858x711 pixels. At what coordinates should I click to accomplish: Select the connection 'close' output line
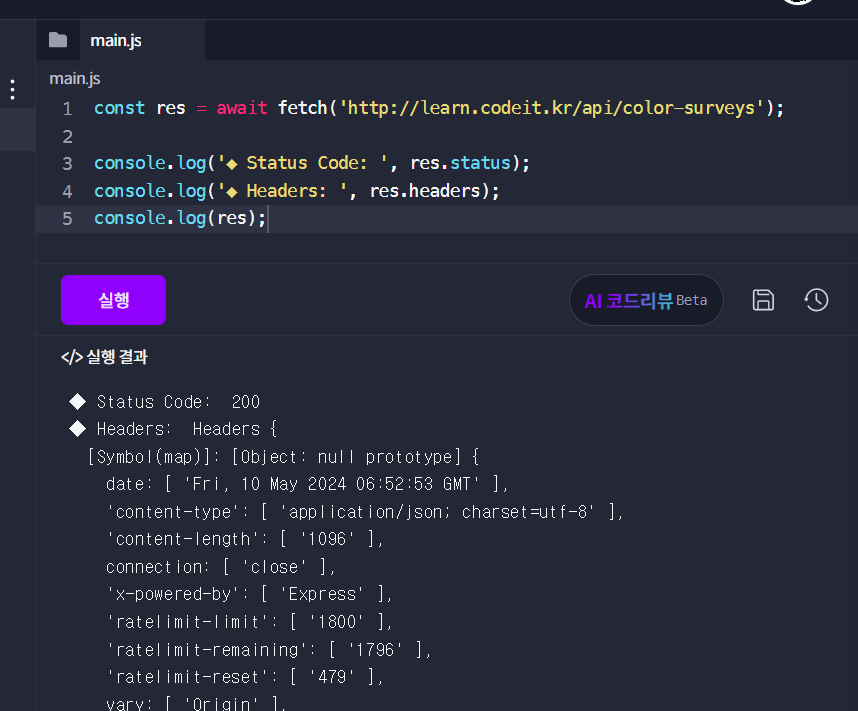pos(221,567)
